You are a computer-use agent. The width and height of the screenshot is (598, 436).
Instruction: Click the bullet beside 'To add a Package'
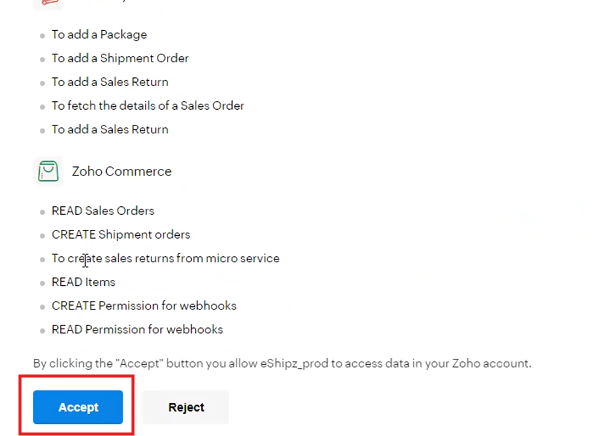(42, 36)
